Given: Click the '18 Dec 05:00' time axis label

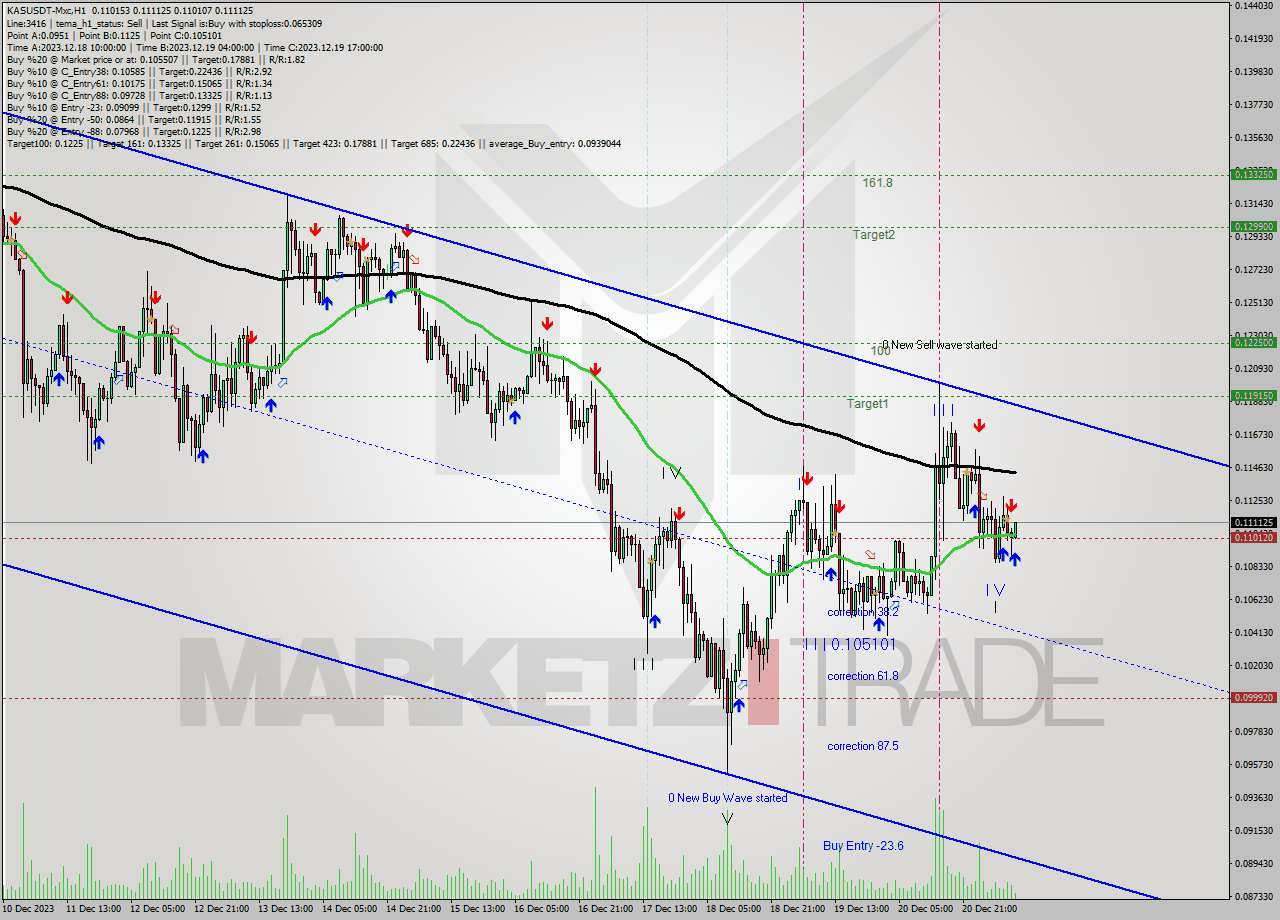Looking at the screenshot, I should point(734,908).
